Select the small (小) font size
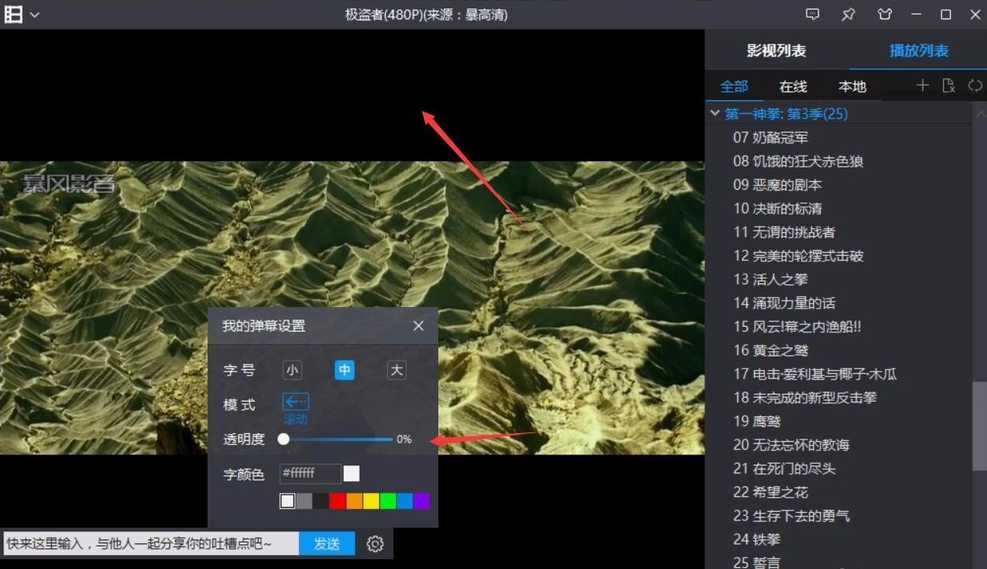987x569 pixels. (x=292, y=370)
